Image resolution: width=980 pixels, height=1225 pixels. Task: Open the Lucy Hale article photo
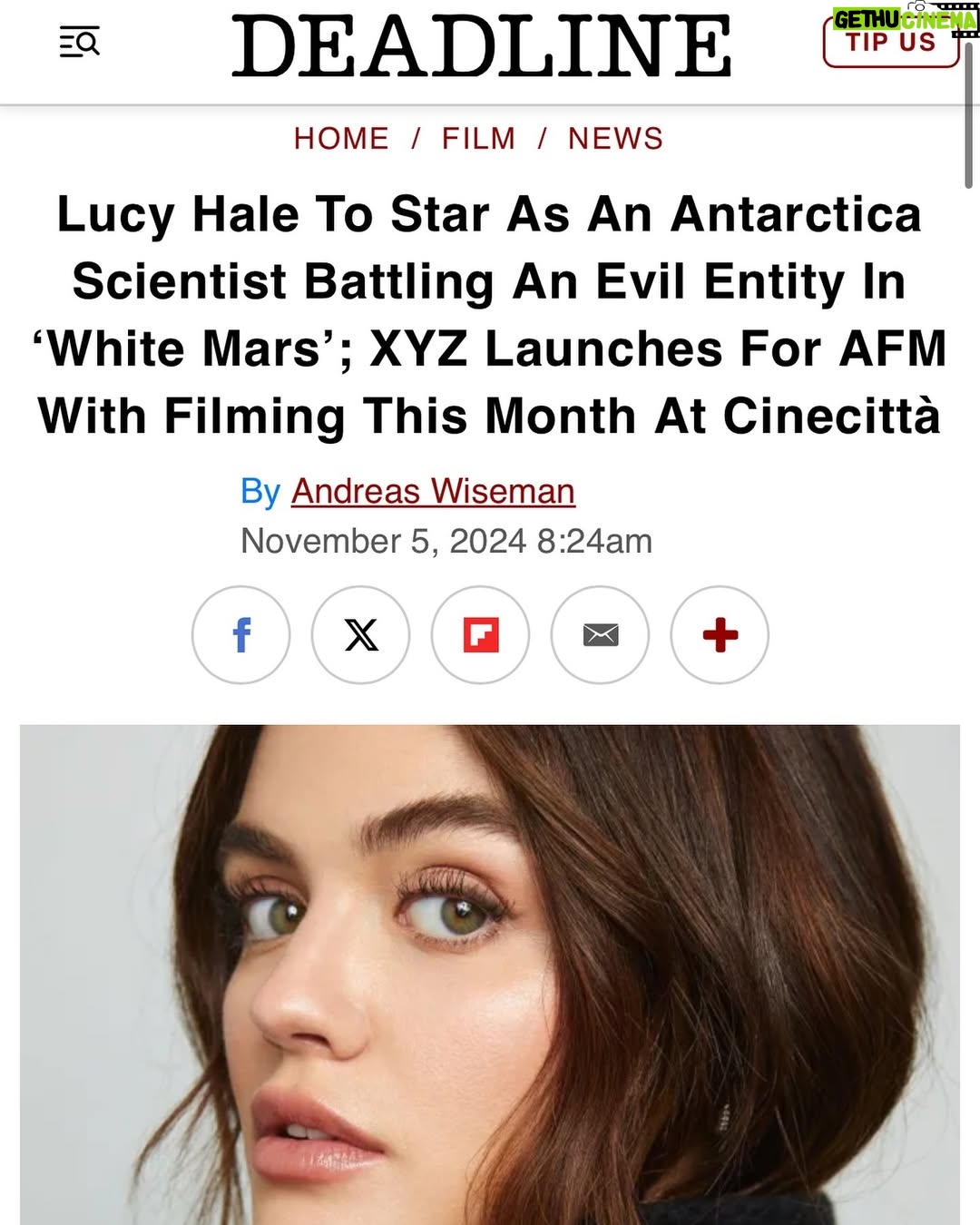490,975
